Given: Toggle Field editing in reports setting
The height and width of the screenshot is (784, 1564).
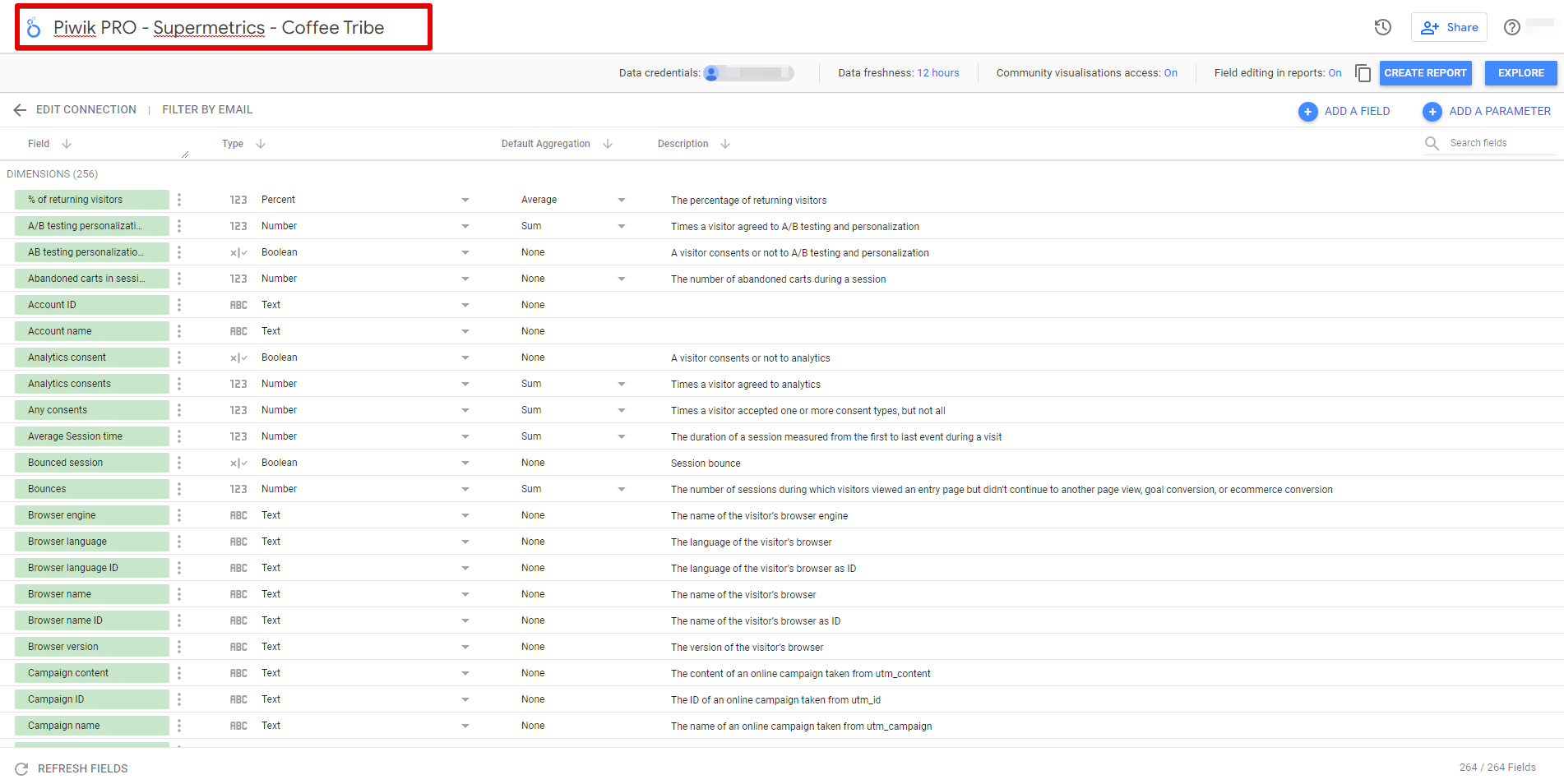Looking at the screenshot, I should [1336, 72].
